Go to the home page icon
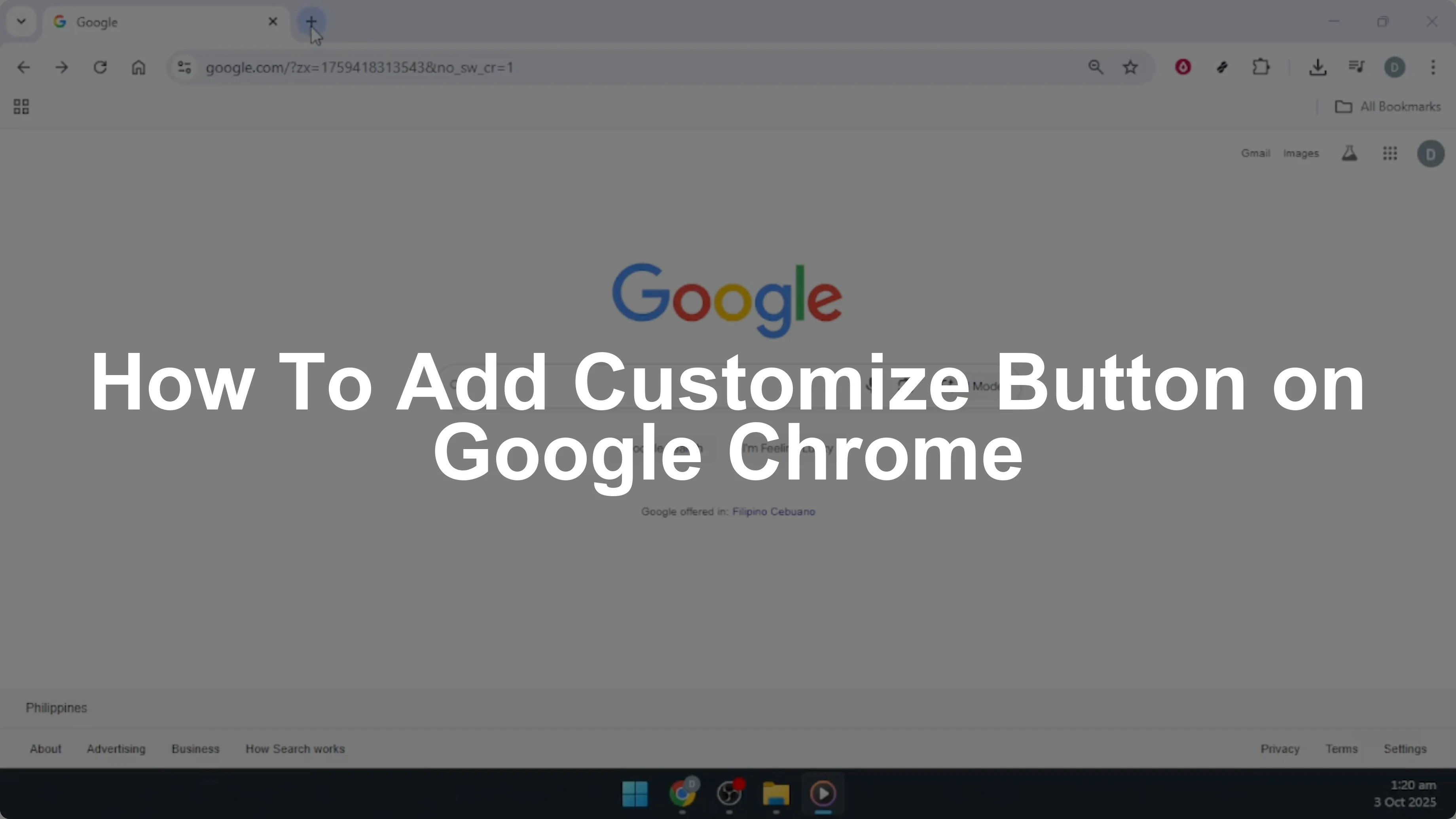Image resolution: width=1456 pixels, height=819 pixels. coord(138,68)
